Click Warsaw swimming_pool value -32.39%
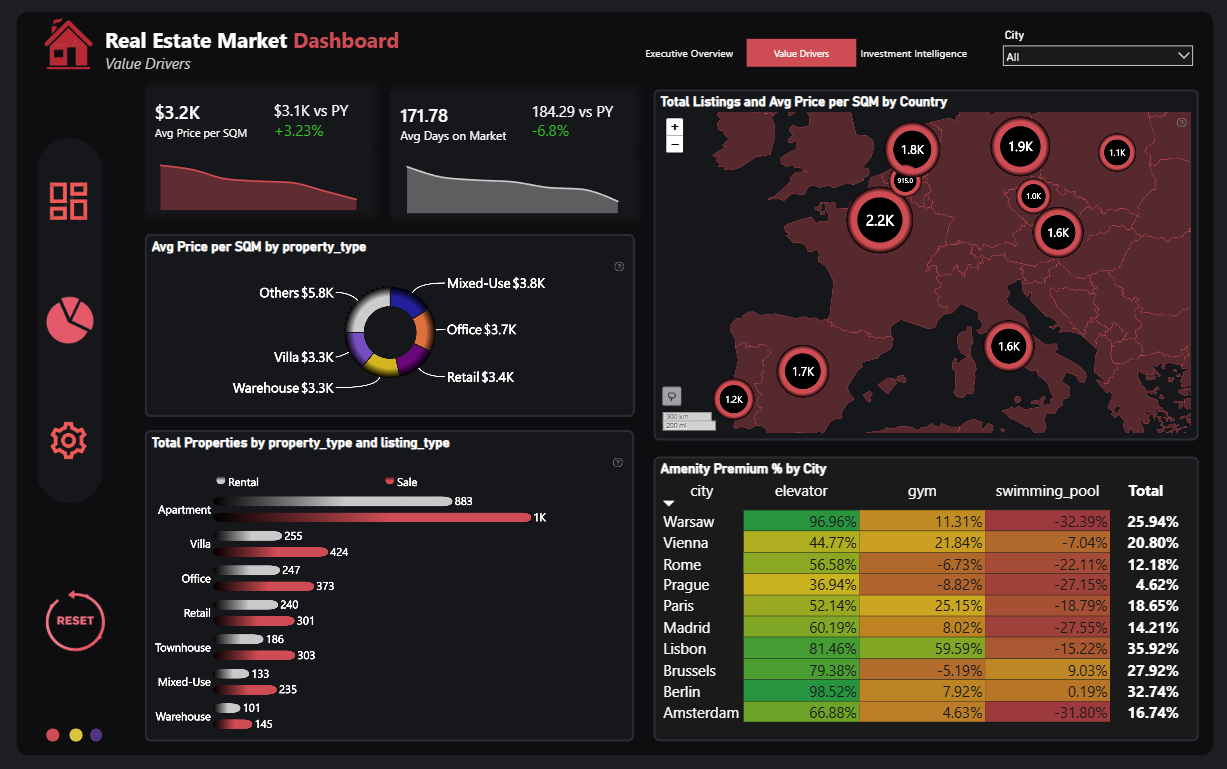The image size is (1227, 769). (x=1048, y=521)
